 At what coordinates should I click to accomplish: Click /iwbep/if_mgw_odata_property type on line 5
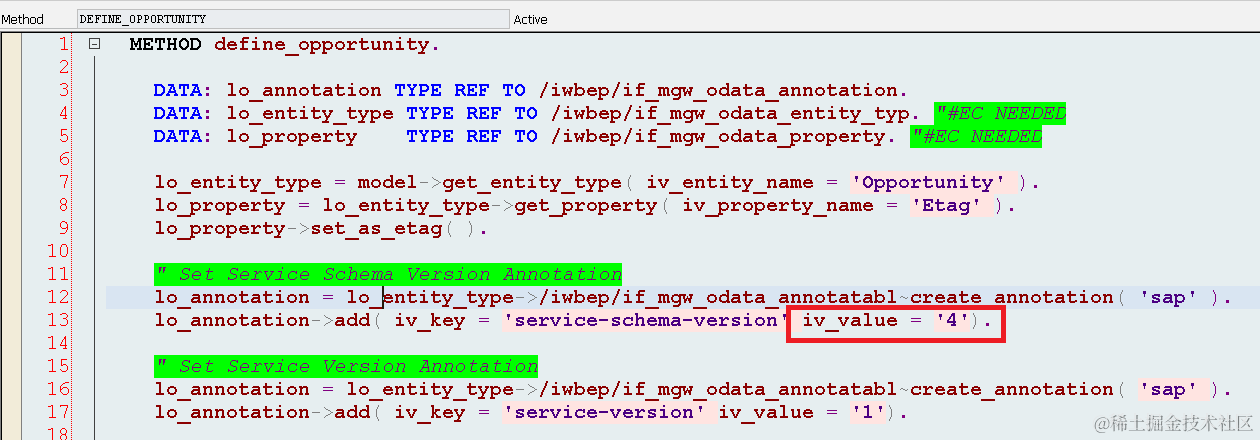(x=717, y=137)
